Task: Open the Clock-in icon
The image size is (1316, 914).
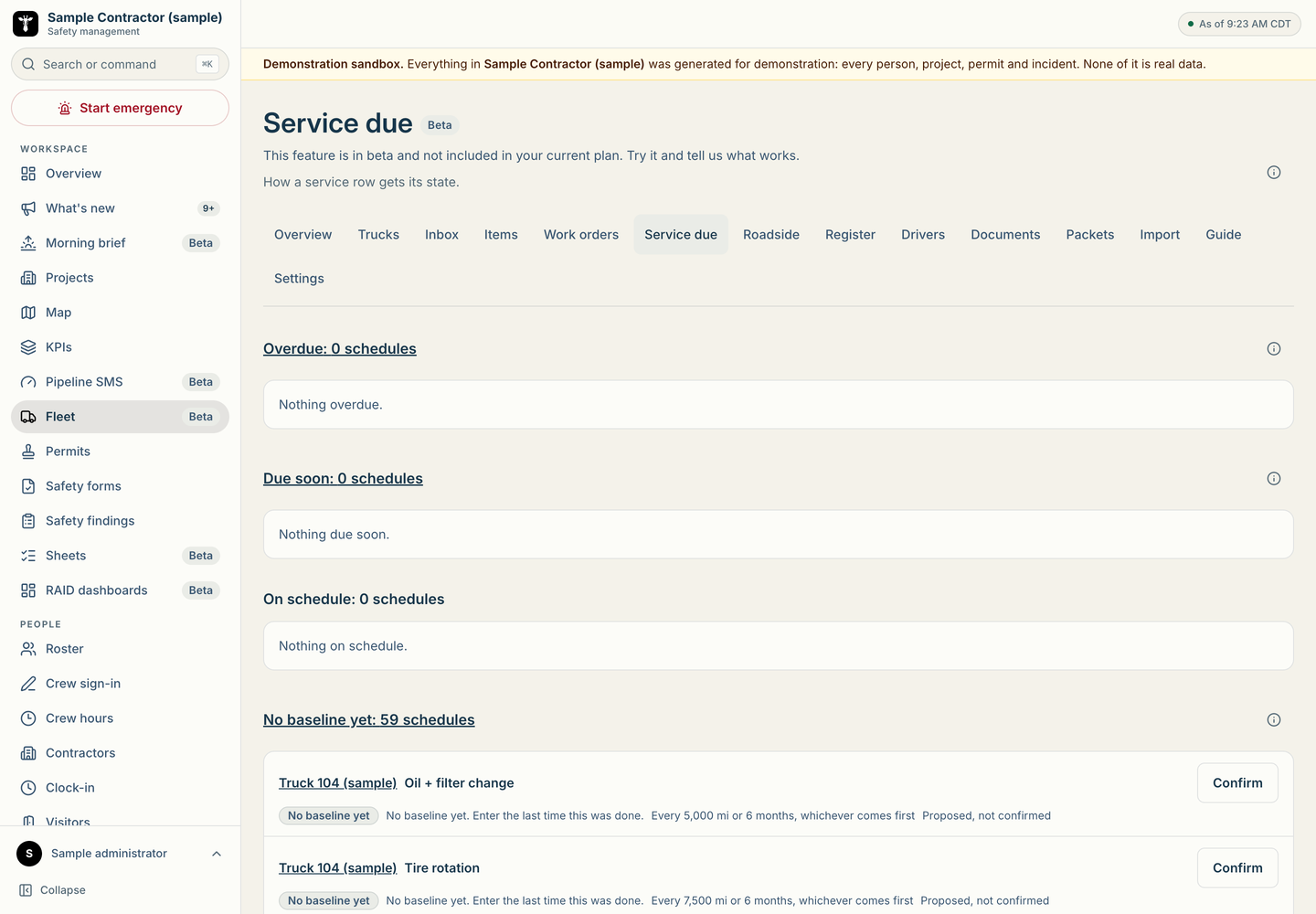Action: point(28,788)
